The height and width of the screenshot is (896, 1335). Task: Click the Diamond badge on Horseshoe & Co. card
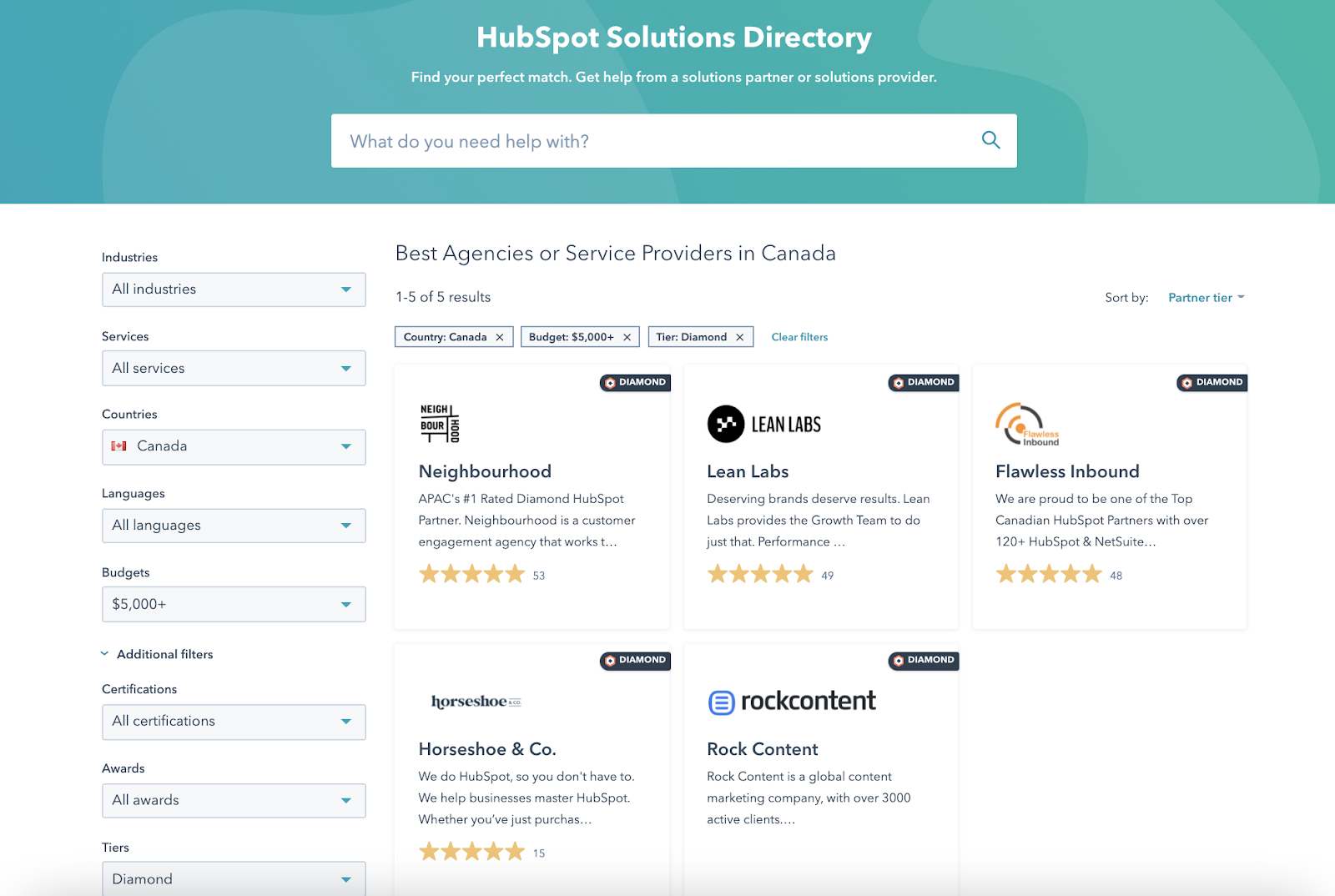coord(635,660)
